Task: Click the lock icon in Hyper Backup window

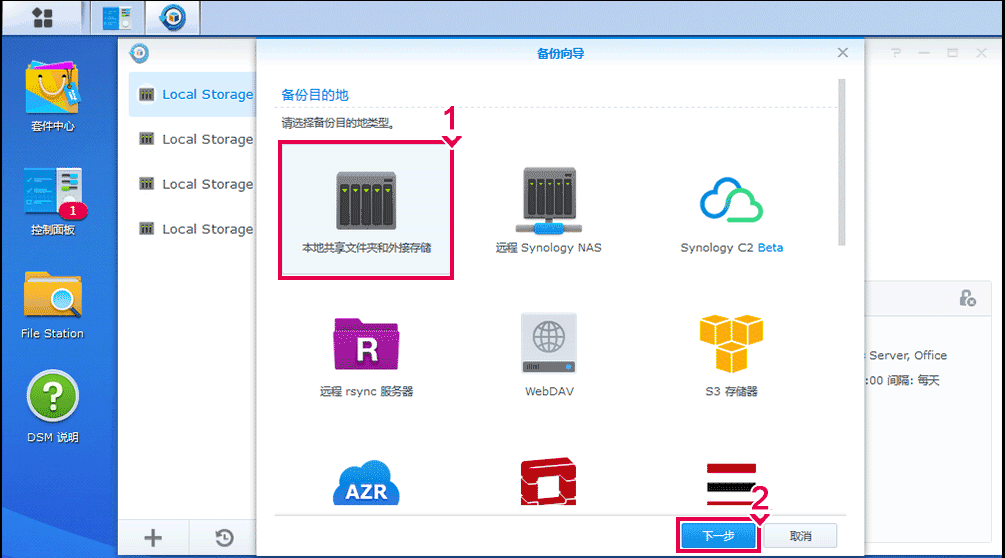Action: point(967,298)
